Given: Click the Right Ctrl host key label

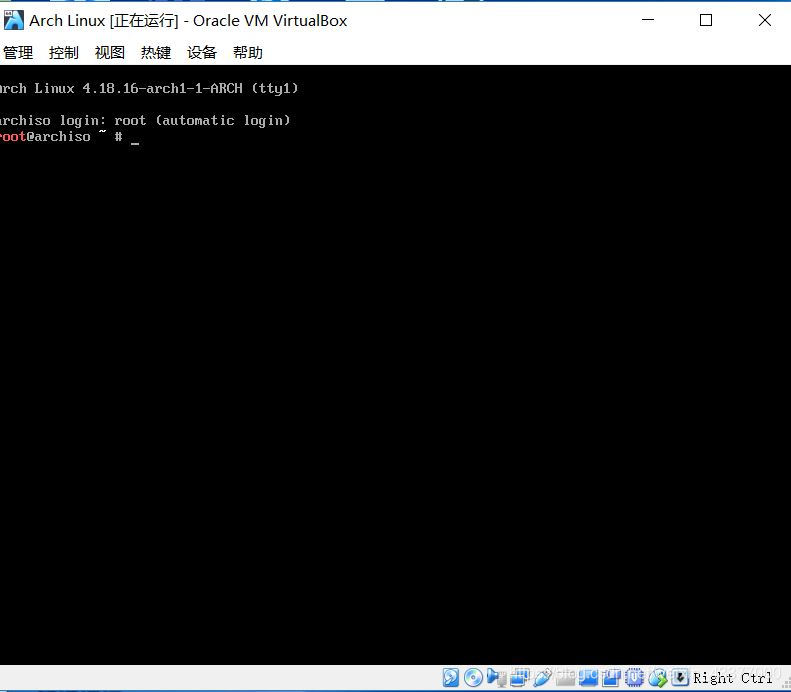Looking at the screenshot, I should click(x=732, y=678).
